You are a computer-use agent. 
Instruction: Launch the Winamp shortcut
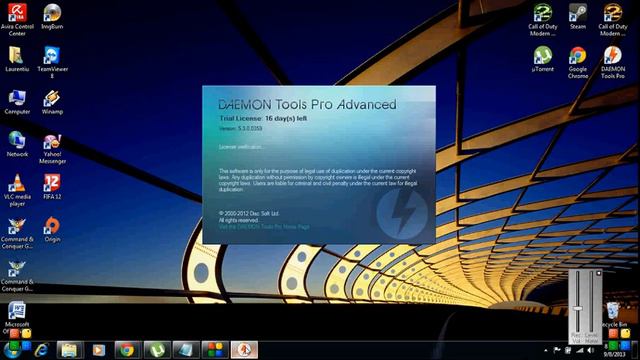[52, 102]
